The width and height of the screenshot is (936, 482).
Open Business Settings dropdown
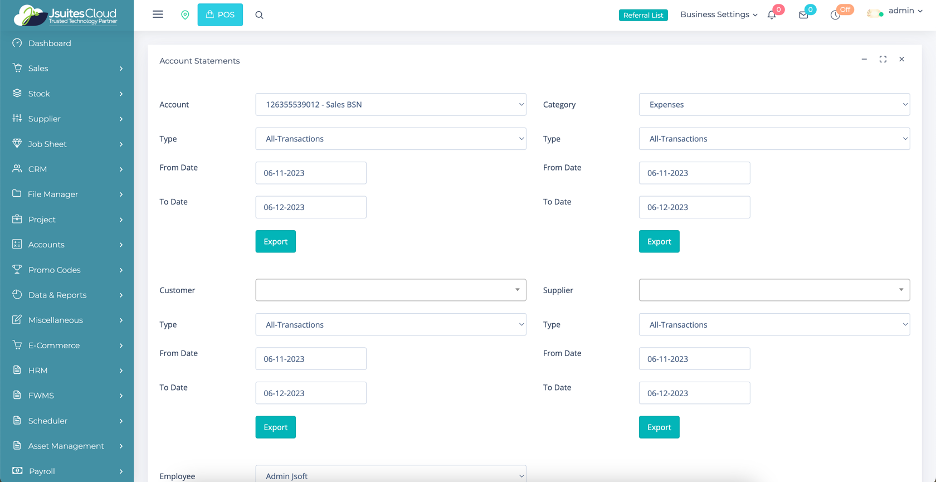718,15
